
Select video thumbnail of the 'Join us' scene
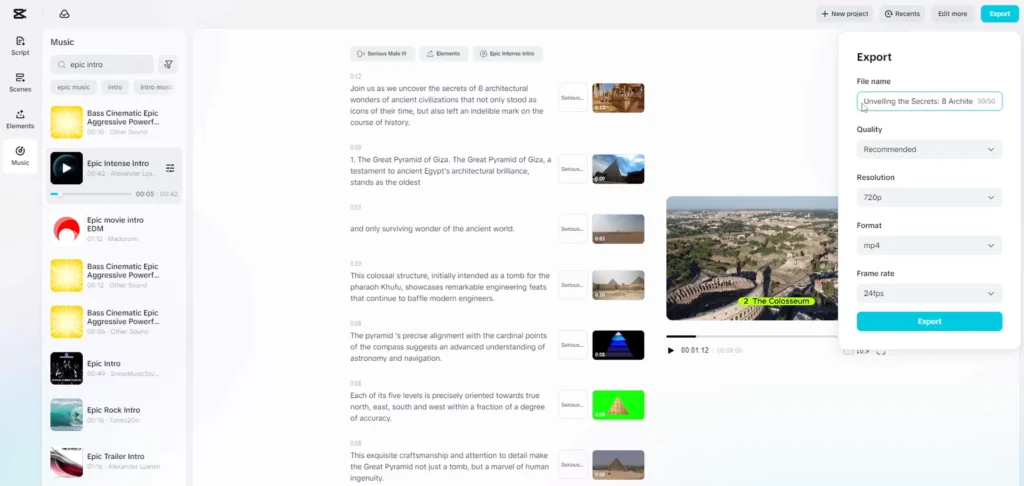click(618, 97)
